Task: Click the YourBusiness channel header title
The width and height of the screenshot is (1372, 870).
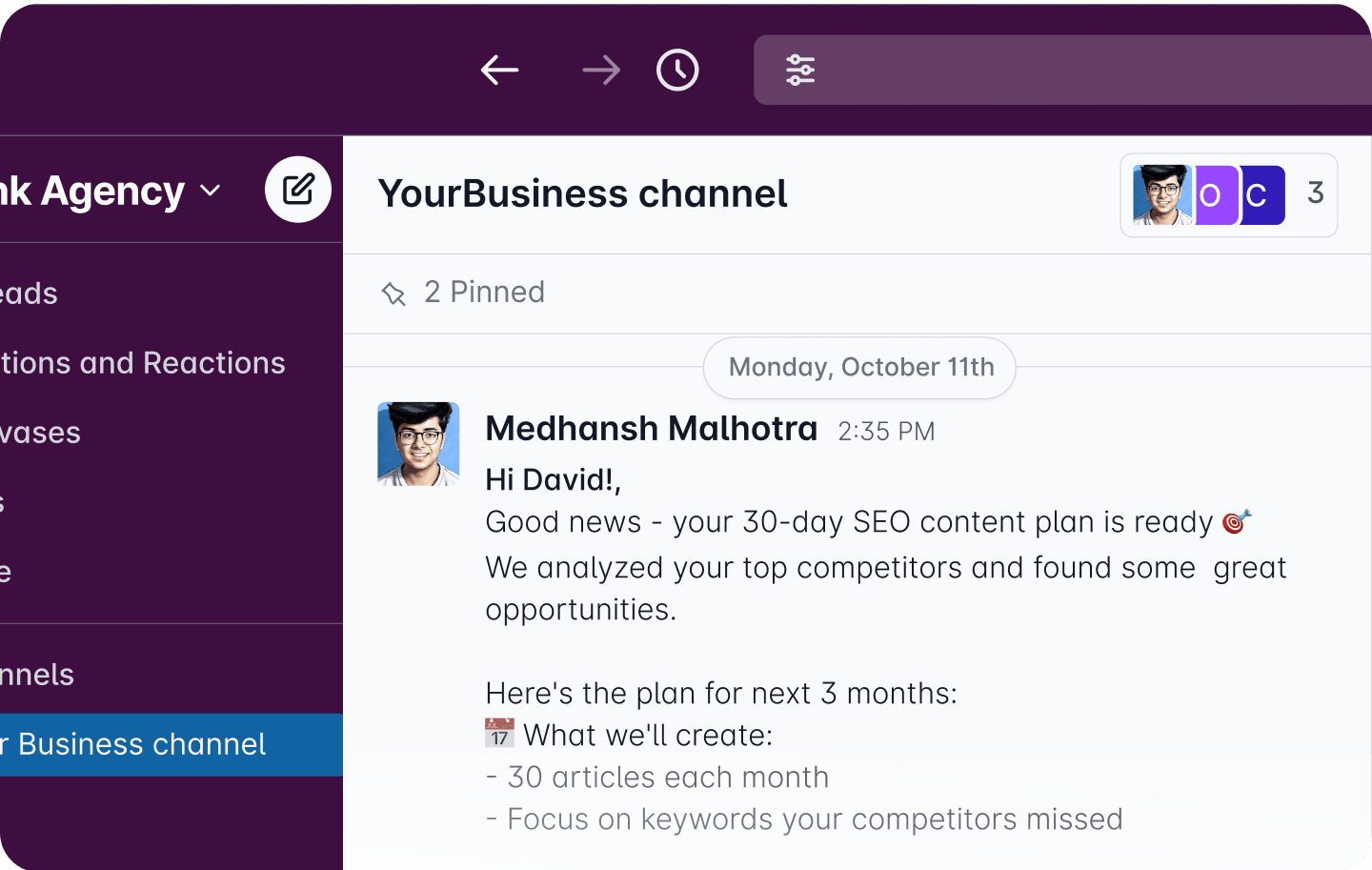Action: pos(583,193)
